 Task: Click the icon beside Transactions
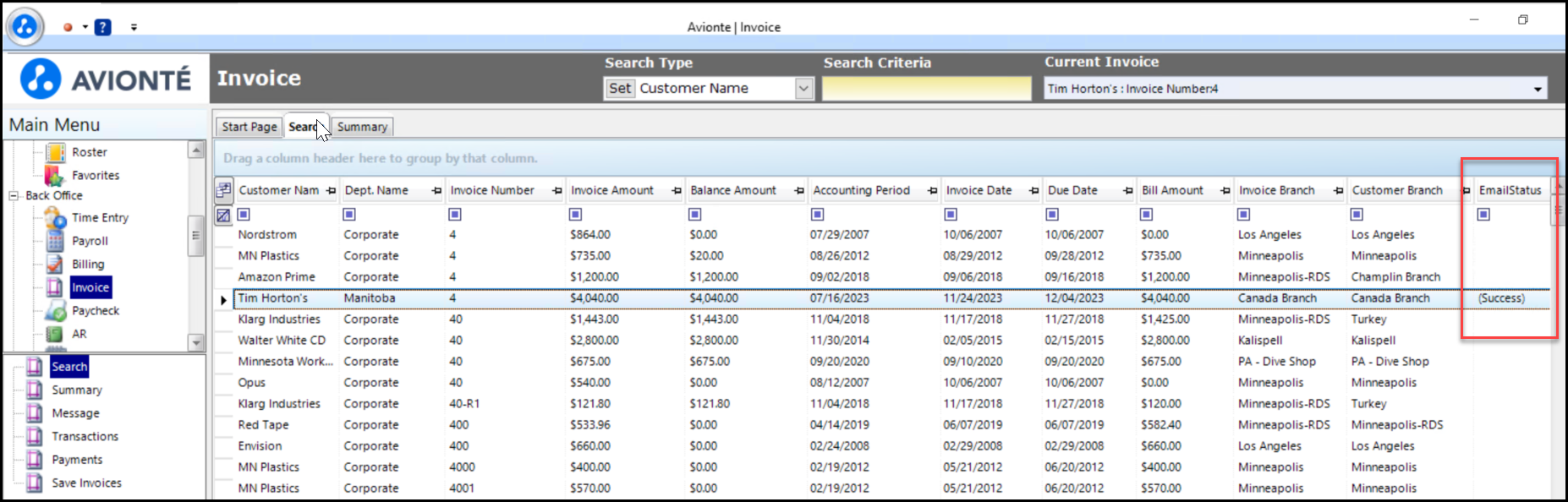[x=35, y=436]
